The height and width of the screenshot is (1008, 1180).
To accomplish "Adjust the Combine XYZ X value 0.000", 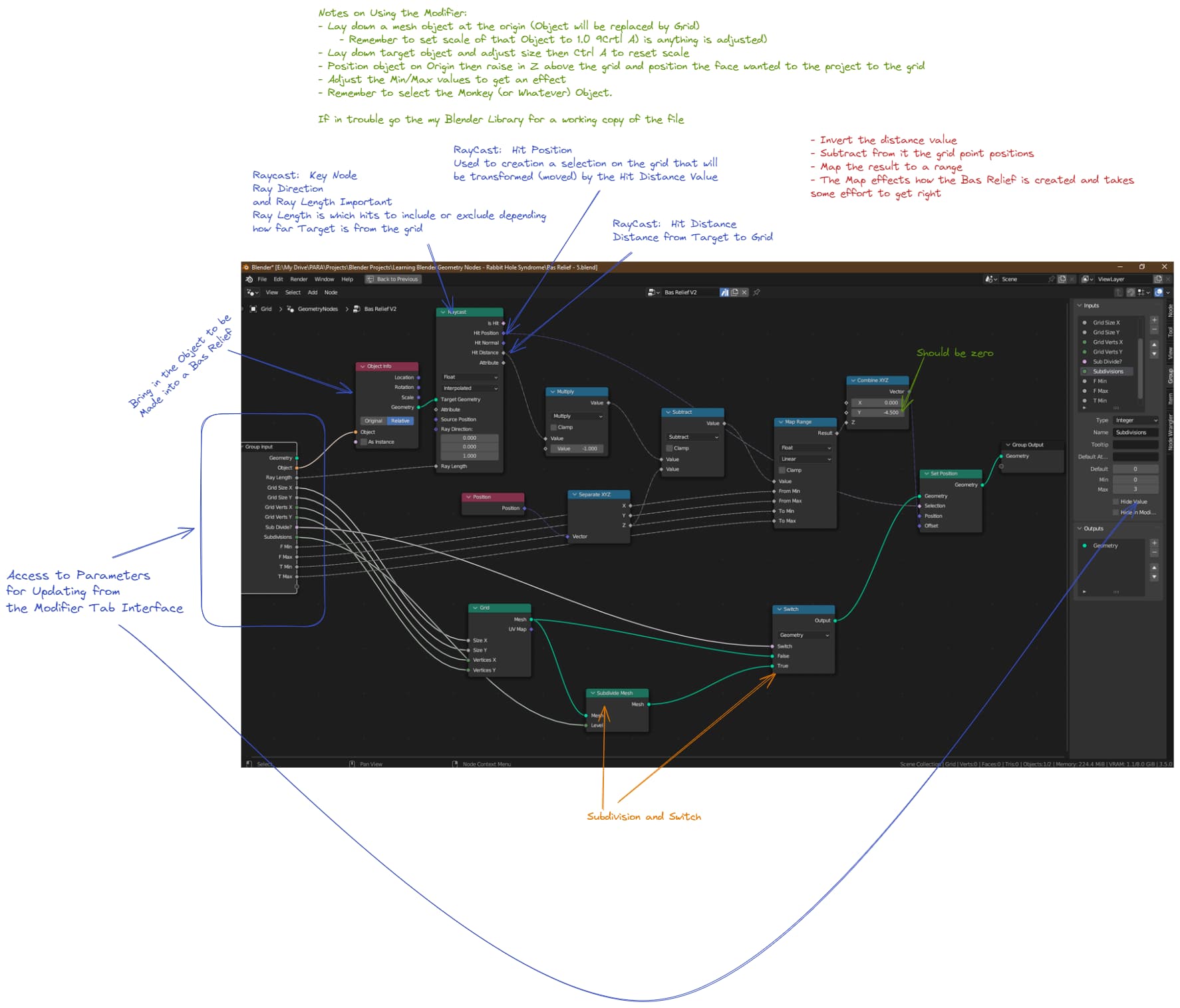I will 878,403.
